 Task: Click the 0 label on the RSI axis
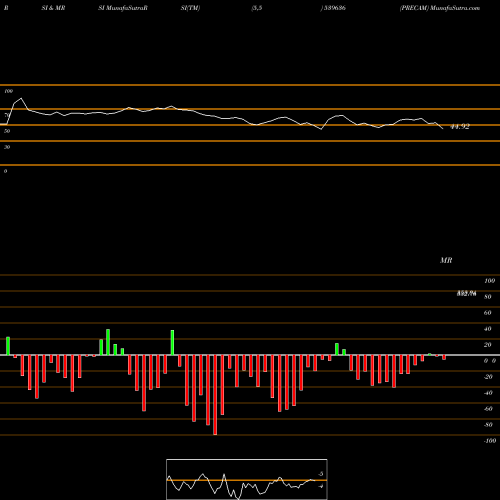tap(5, 171)
